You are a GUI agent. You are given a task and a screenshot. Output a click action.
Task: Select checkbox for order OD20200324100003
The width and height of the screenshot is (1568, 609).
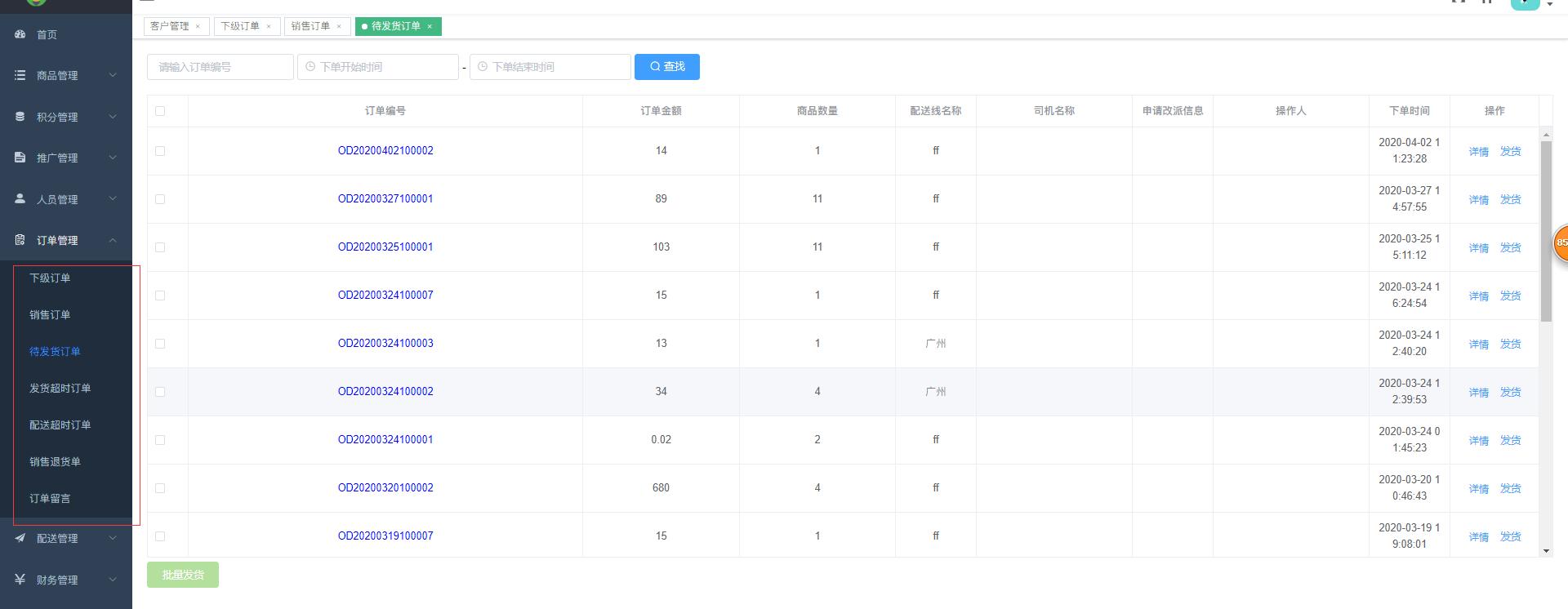click(160, 344)
